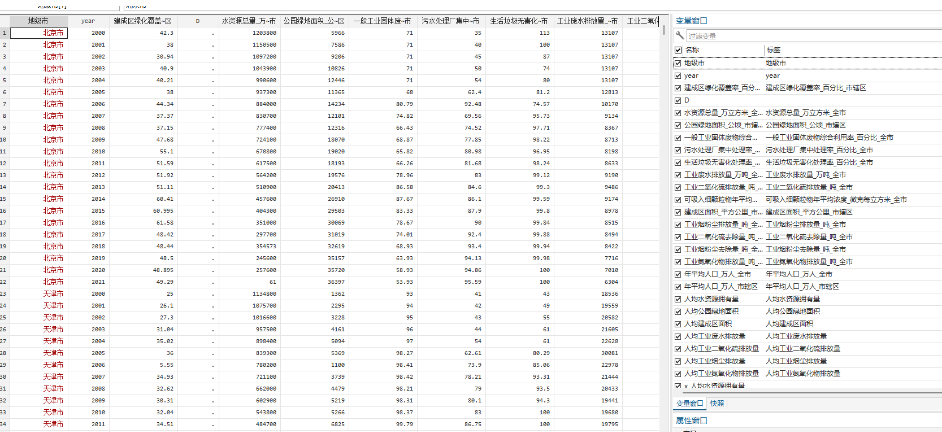The width and height of the screenshot is (942, 432).
Task: Toggle checkbox for 人均建成区面积 variable
Action: pos(678,323)
